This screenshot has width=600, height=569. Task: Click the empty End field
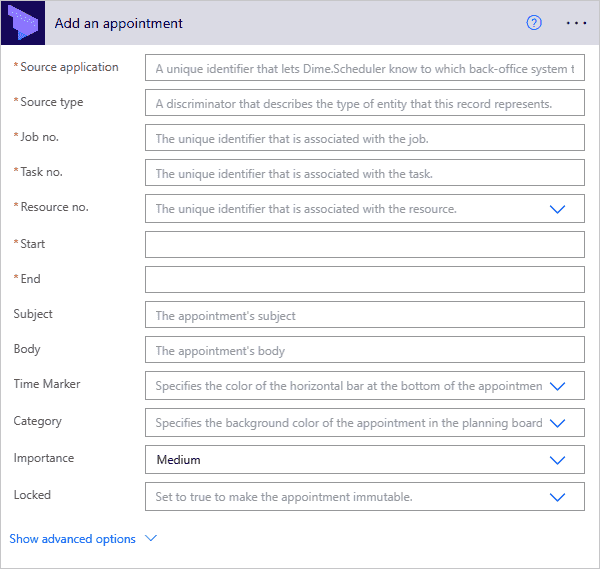pyautogui.click(x=365, y=279)
